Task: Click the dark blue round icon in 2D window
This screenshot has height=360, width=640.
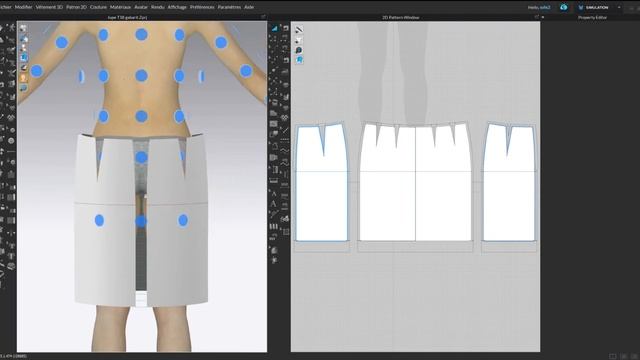Action: (x=299, y=50)
